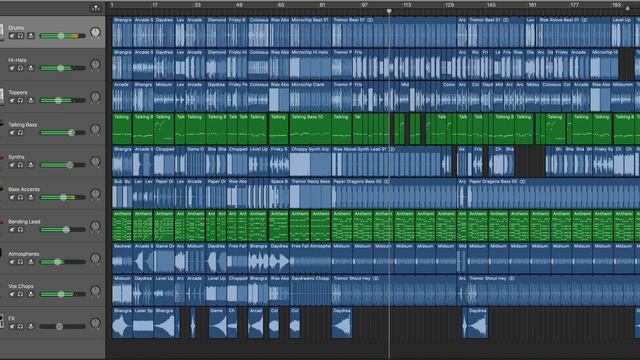Viewport: 640px width, 360px height.
Task: Click bar 177 in the timeline ruler
Action: click(575, 5)
